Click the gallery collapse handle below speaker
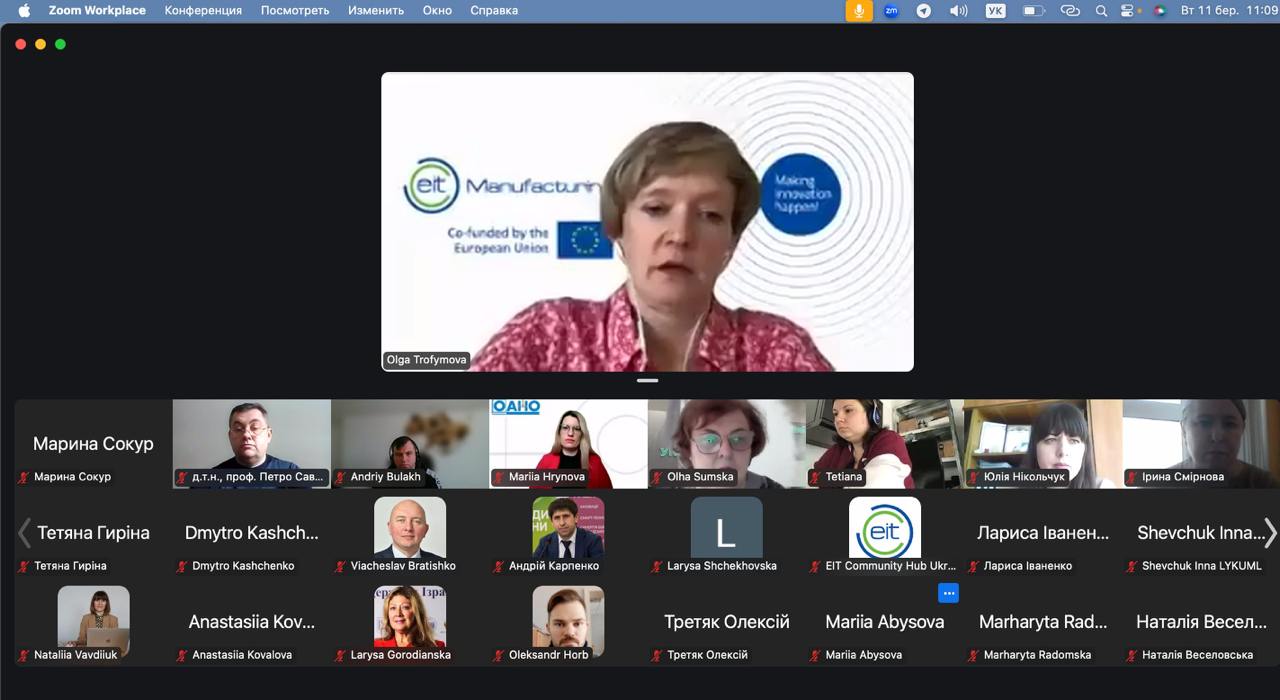 647,380
